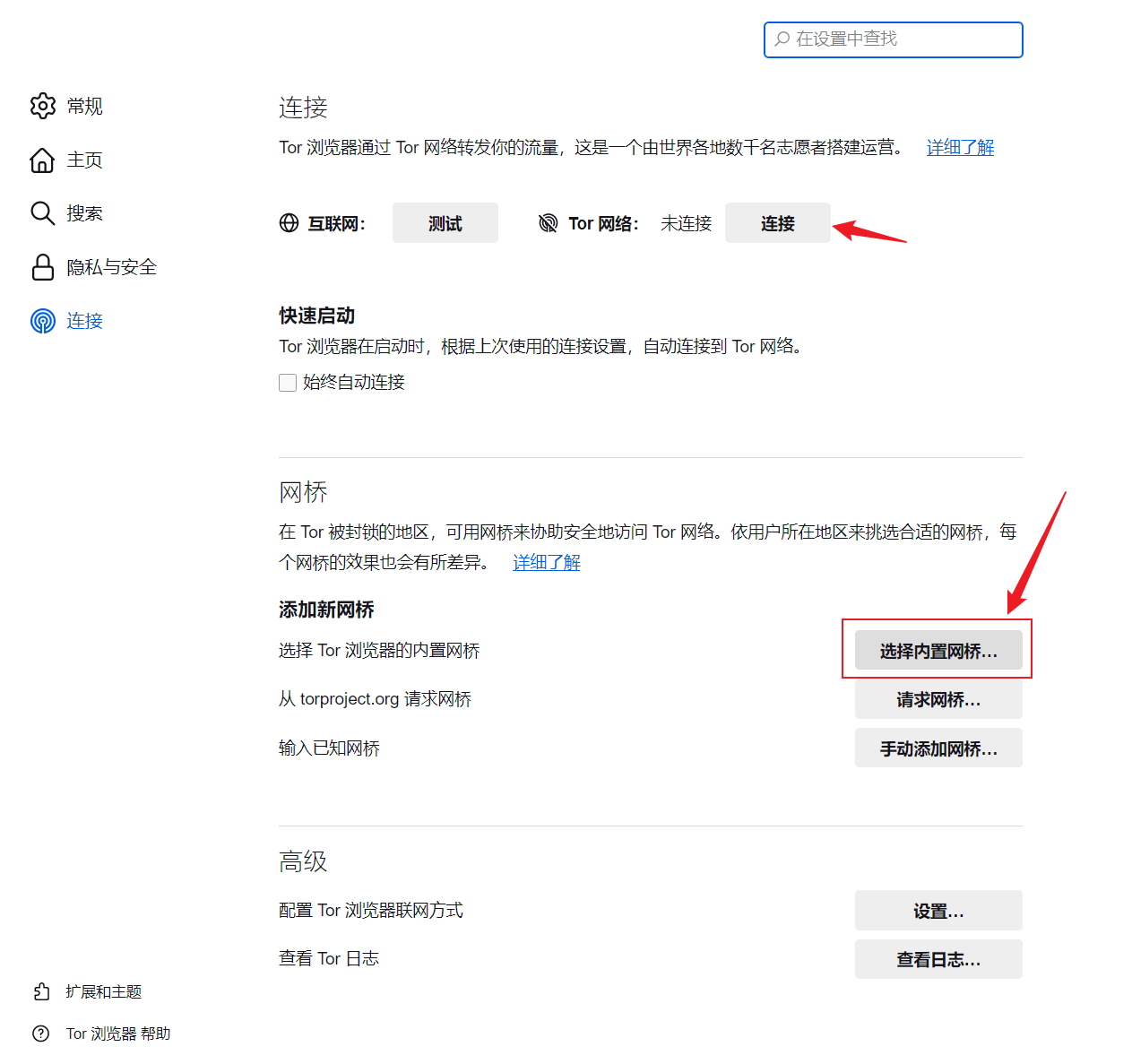
Task: Click the 手动添加网桥… button
Action: (x=938, y=748)
